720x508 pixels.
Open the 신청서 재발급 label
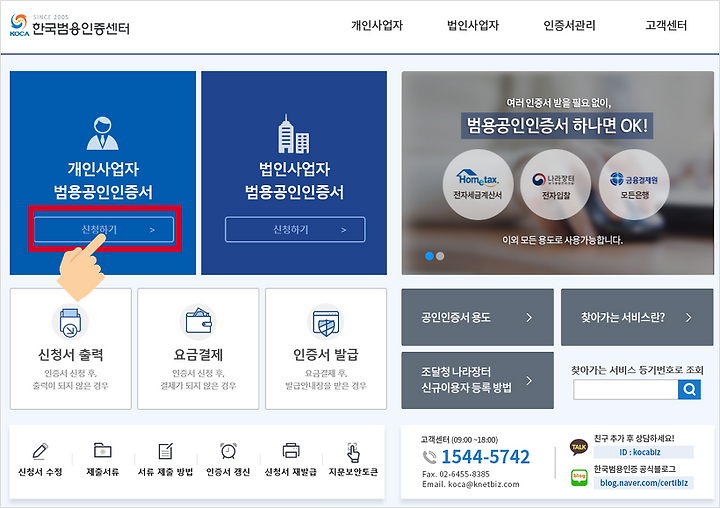tap(291, 472)
